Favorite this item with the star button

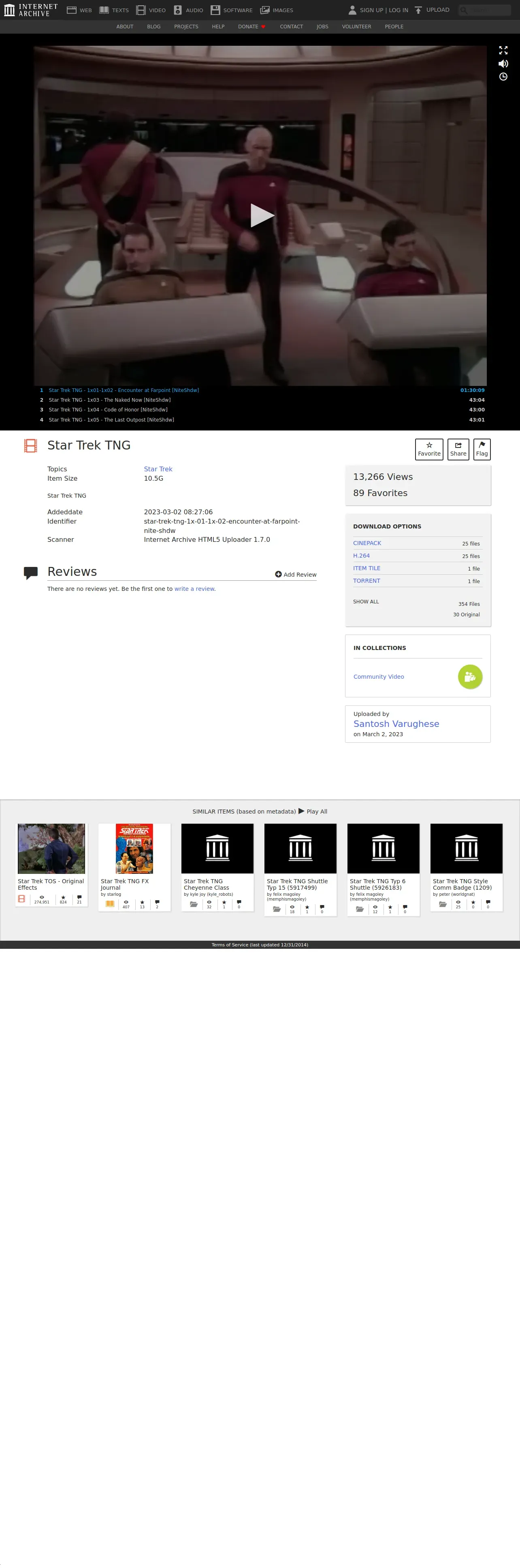[x=429, y=449]
